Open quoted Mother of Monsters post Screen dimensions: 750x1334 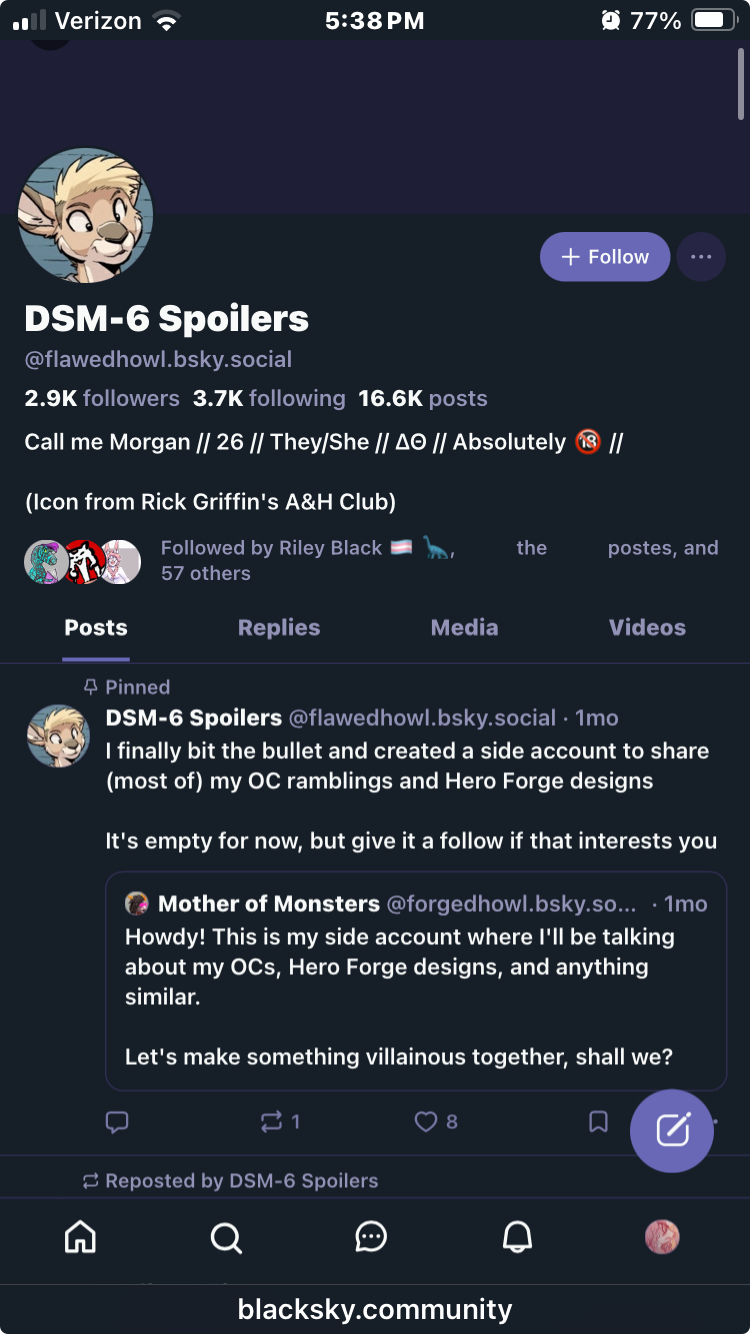(416, 980)
